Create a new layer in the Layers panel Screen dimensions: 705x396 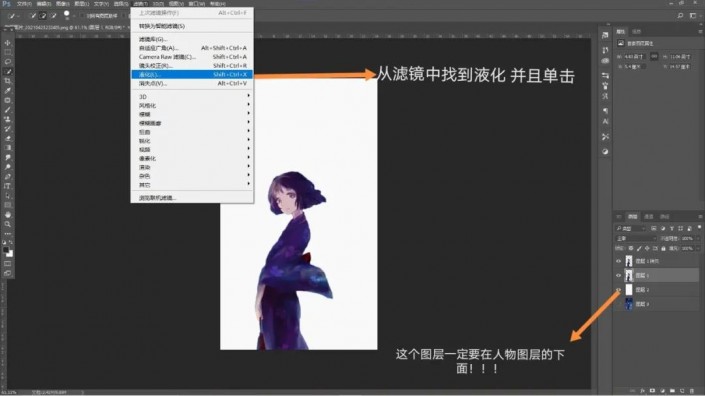click(x=682, y=391)
